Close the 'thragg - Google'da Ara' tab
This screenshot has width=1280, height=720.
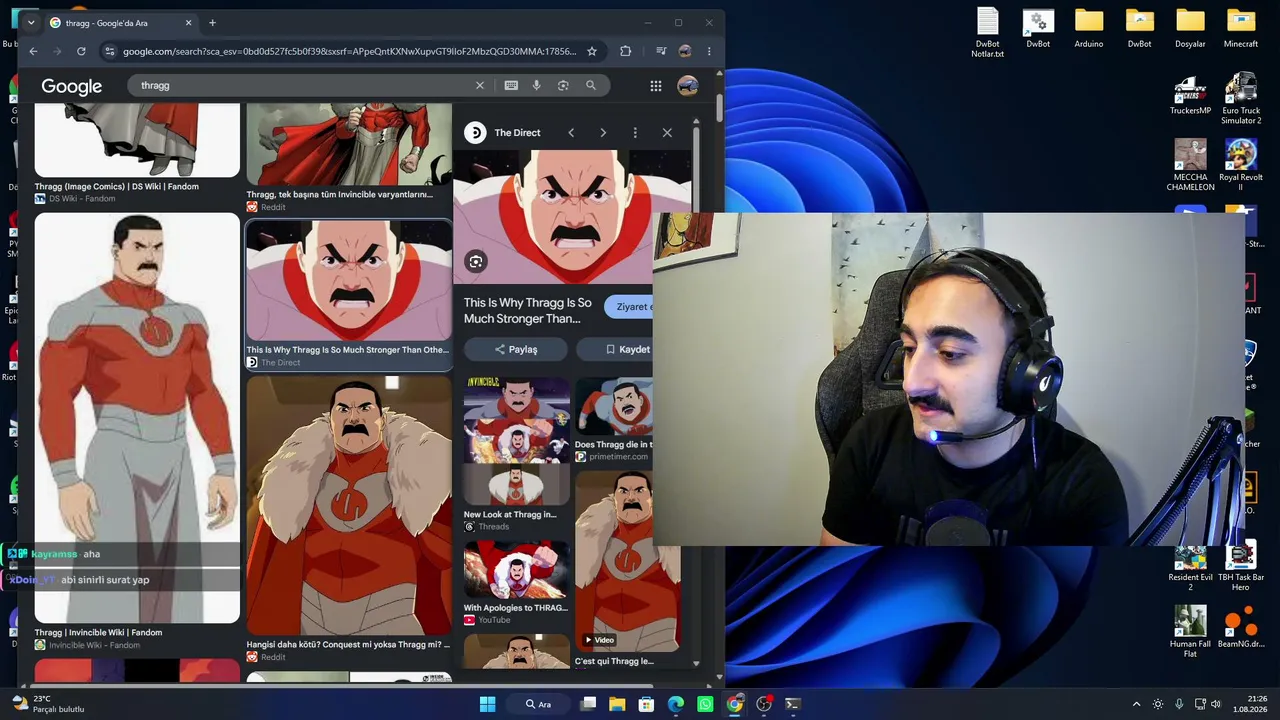tap(187, 23)
